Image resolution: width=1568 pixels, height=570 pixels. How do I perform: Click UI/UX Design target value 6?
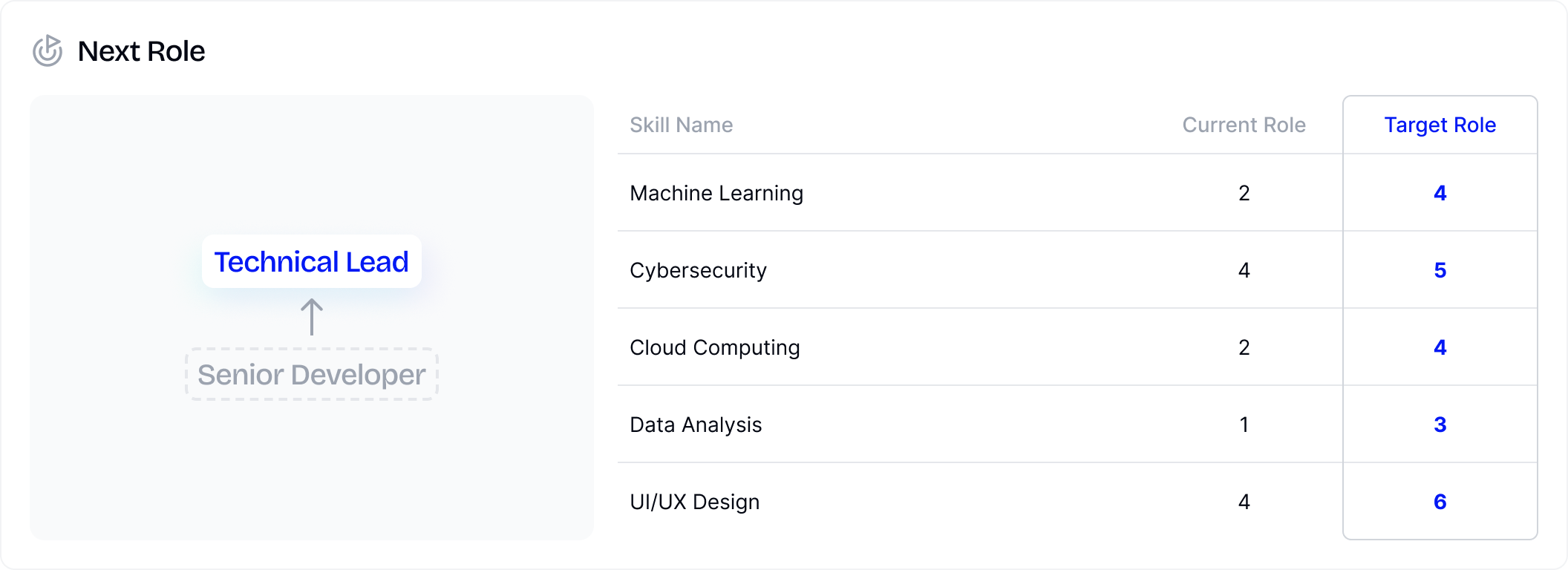click(x=1440, y=502)
